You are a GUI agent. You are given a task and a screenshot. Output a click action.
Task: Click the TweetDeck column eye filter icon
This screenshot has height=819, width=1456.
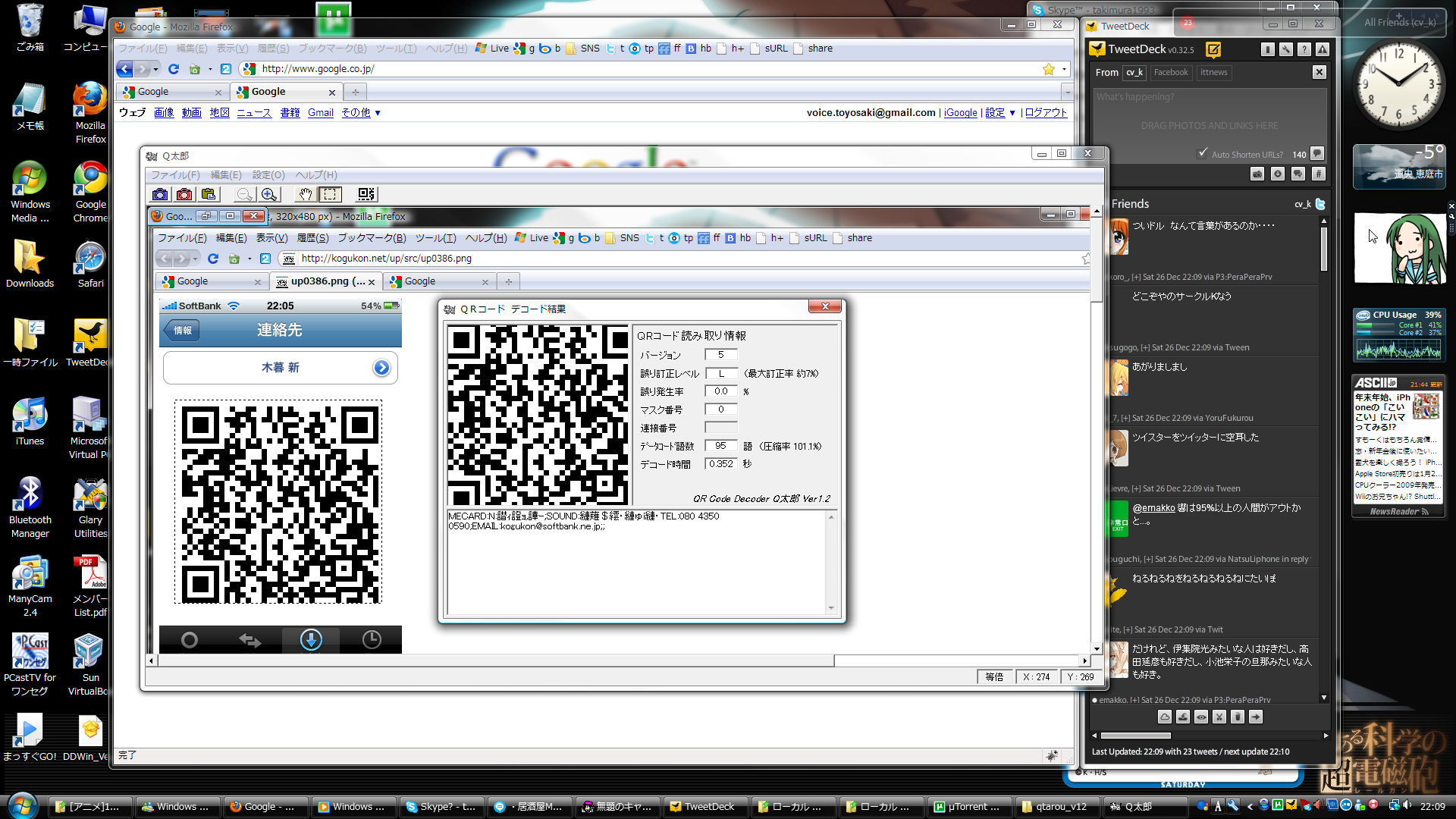click(x=1201, y=717)
